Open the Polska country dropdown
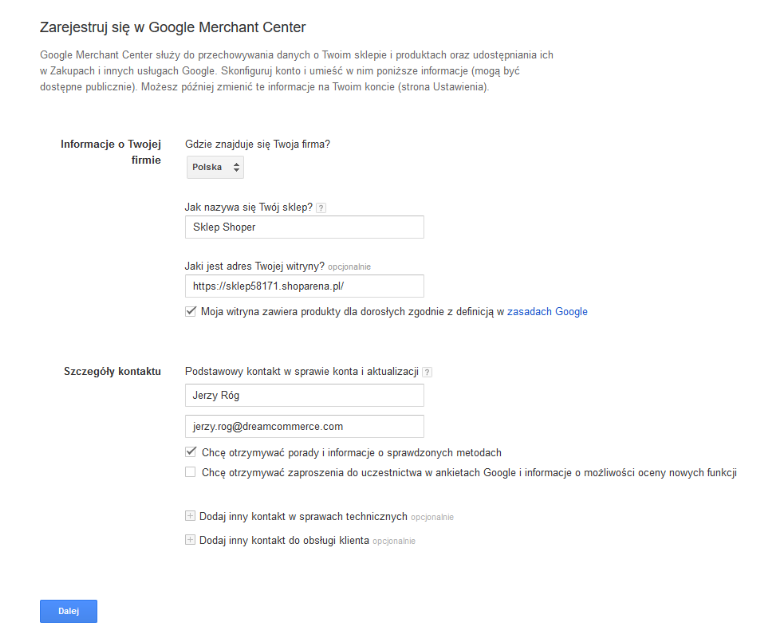This screenshot has height=643, width=761. [x=215, y=167]
